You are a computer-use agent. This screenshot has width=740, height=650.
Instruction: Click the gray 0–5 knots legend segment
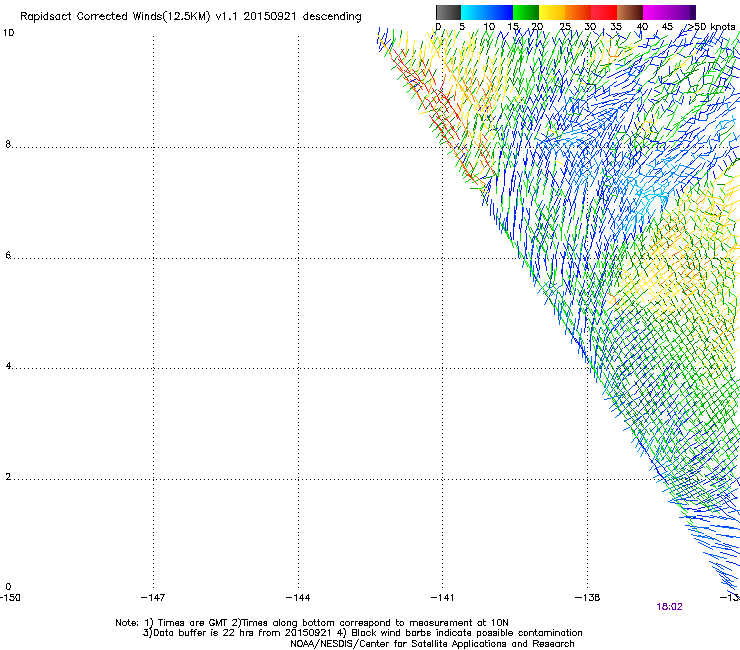point(448,12)
